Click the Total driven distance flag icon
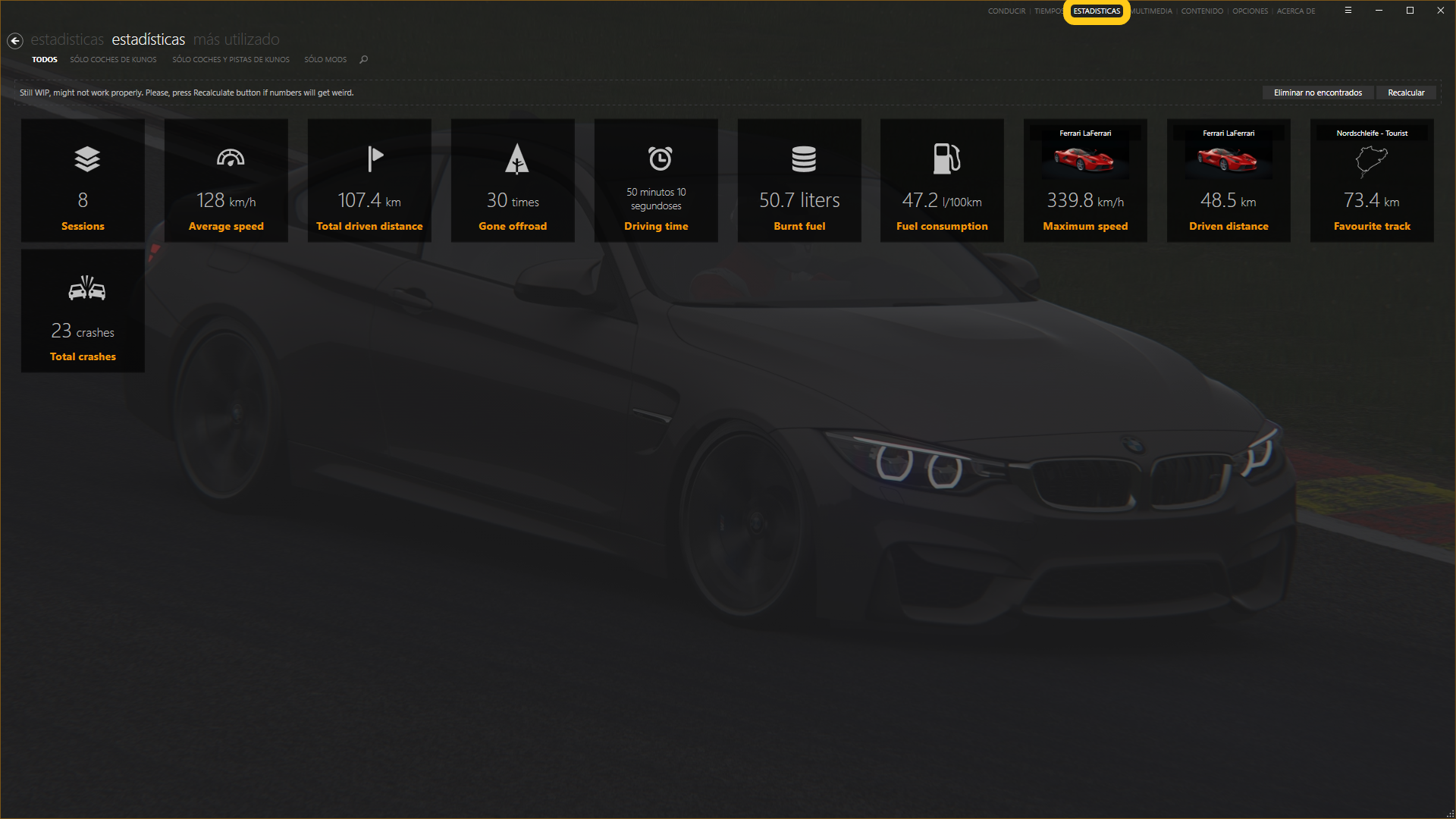Image resolution: width=1456 pixels, height=819 pixels. [x=375, y=158]
